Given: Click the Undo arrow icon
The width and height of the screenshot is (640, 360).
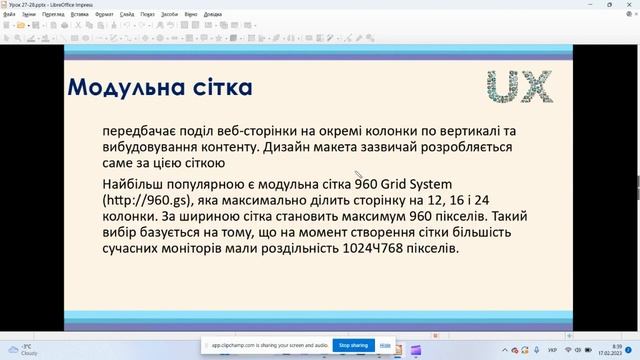Looking at the screenshot, I should (x=127, y=25).
